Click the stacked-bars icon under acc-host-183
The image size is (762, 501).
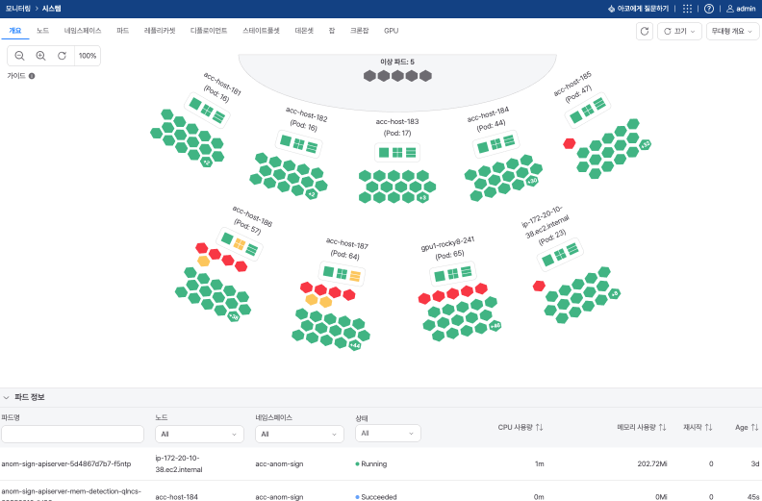point(411,153)
